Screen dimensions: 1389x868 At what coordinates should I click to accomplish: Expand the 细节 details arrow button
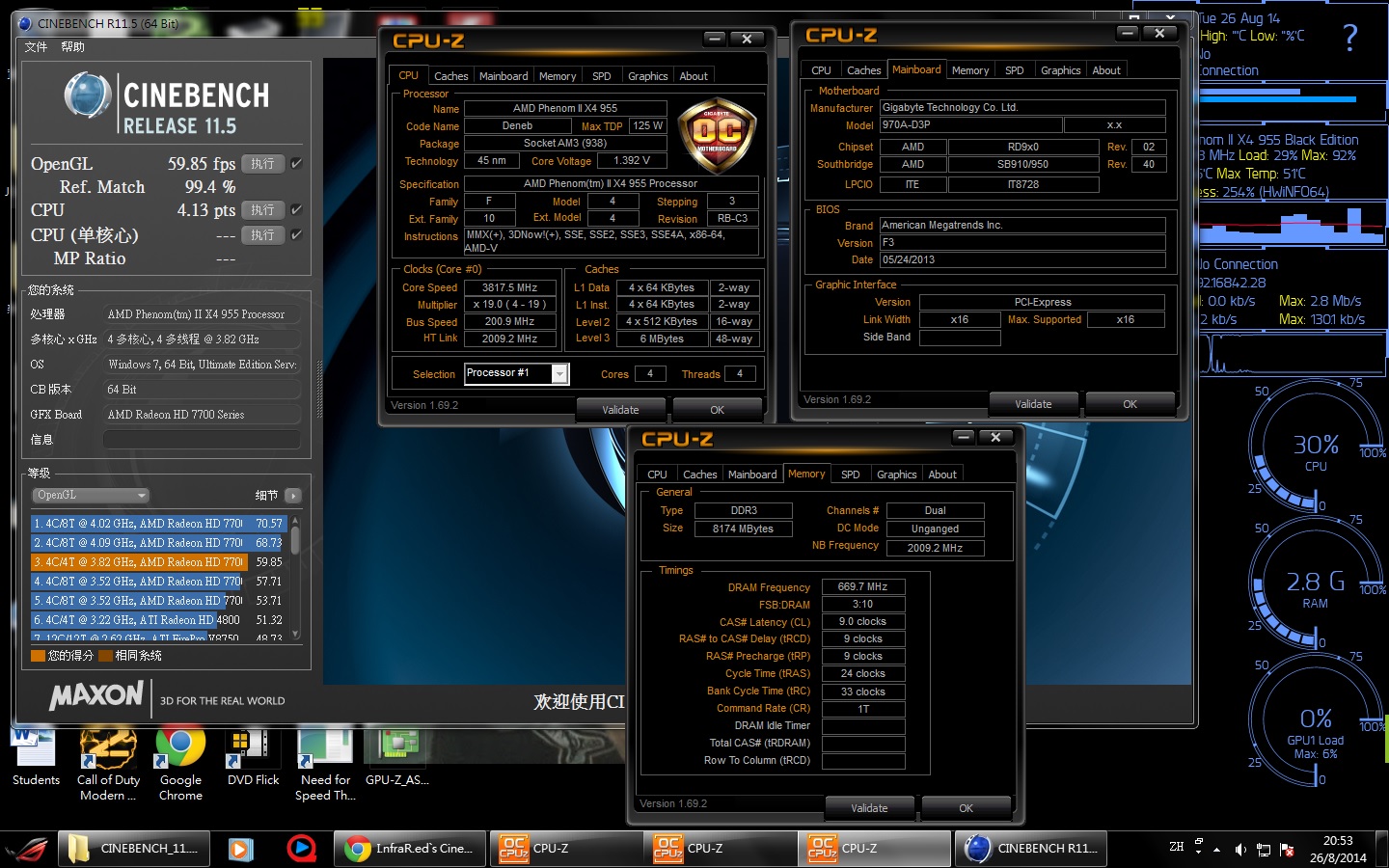click(x=293, y=496)
